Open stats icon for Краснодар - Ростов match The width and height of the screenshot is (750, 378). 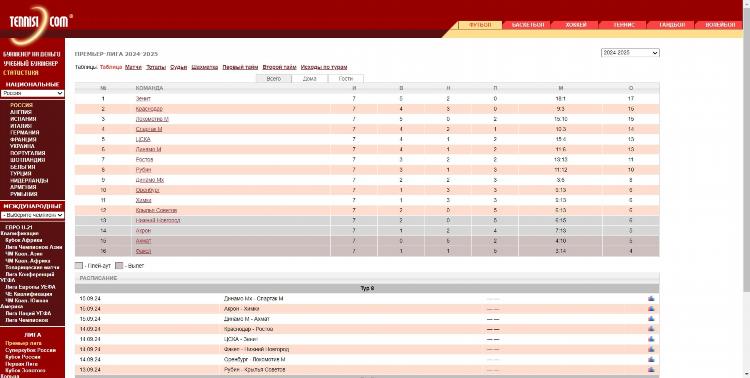pos(651,329)
